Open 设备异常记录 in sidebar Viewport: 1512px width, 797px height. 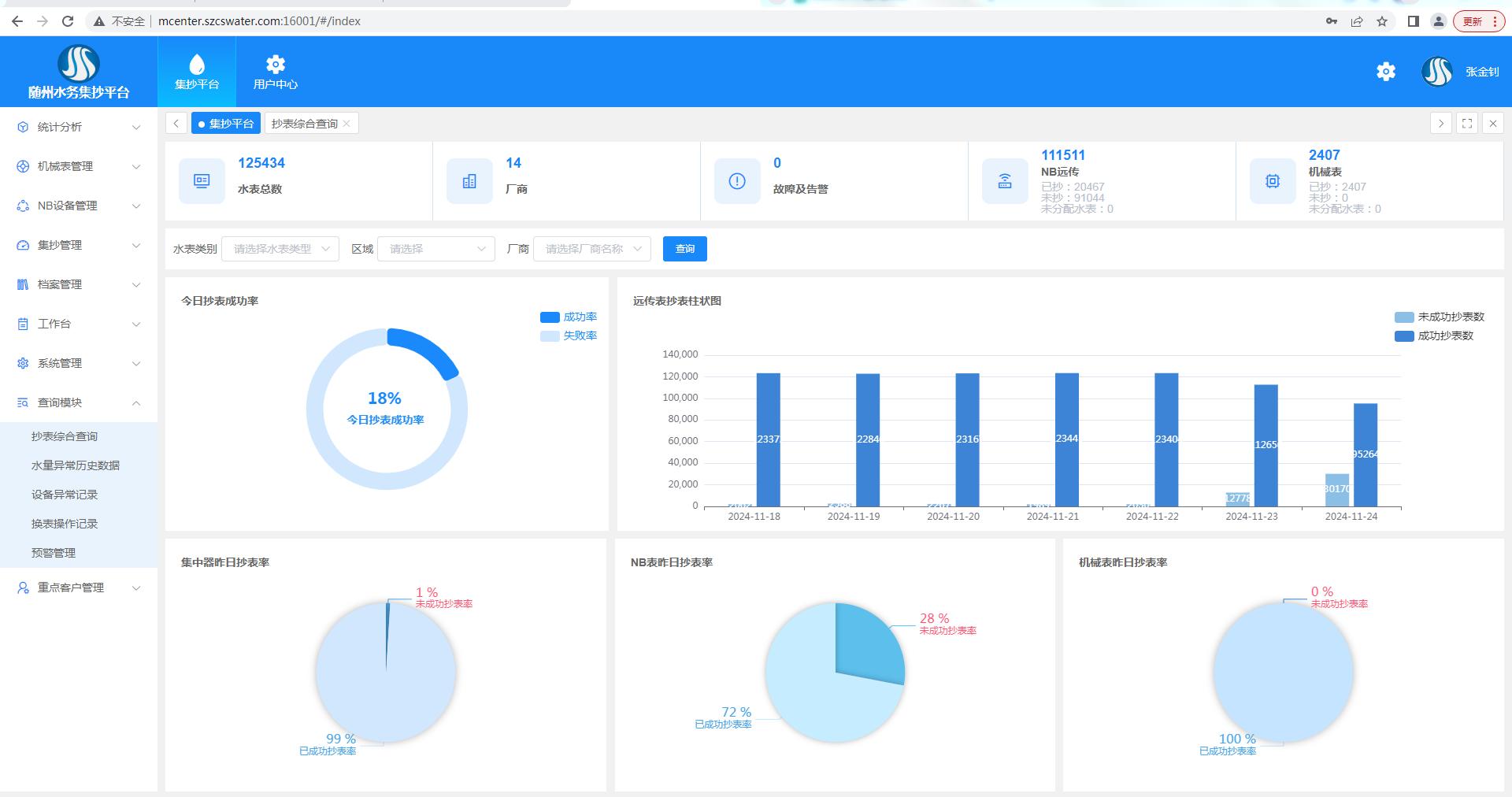click(x=65, y=495)
